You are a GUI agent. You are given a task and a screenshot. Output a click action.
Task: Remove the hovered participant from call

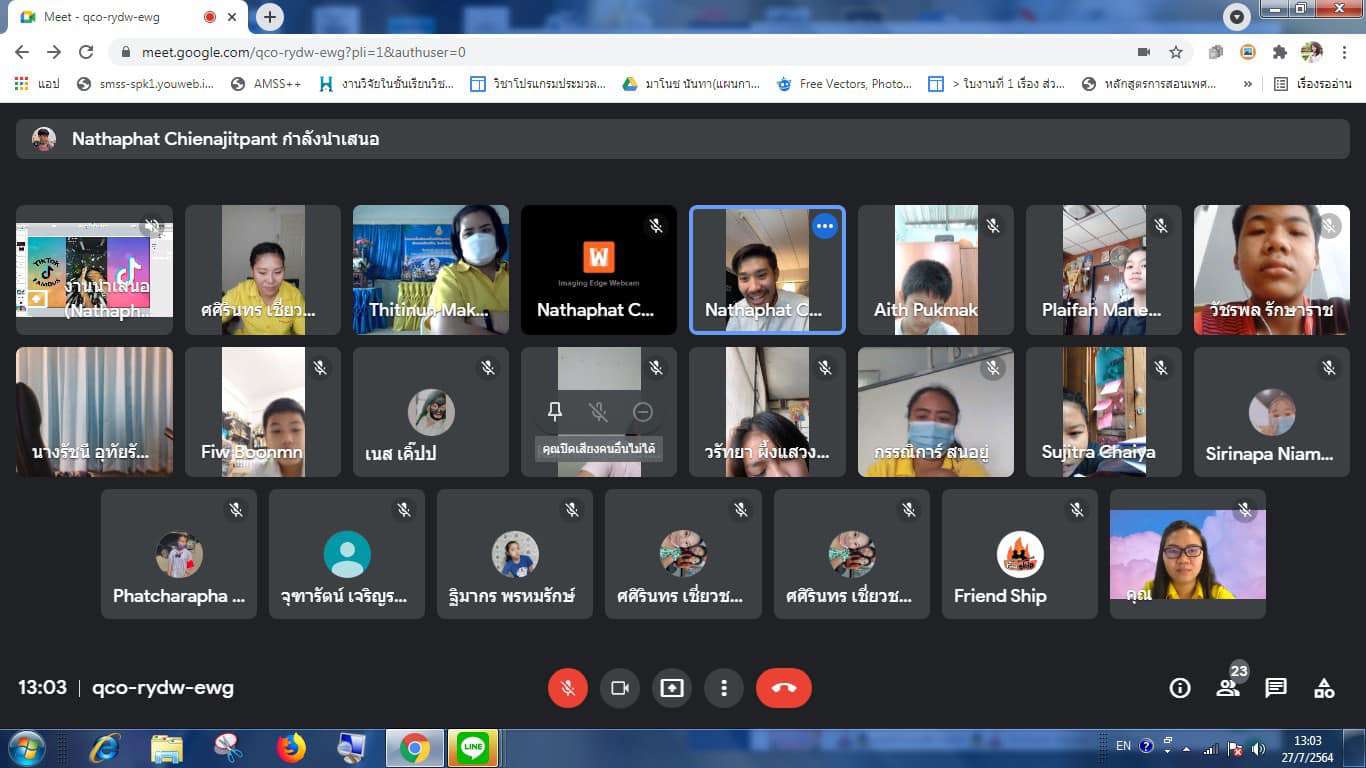(643, 412)
